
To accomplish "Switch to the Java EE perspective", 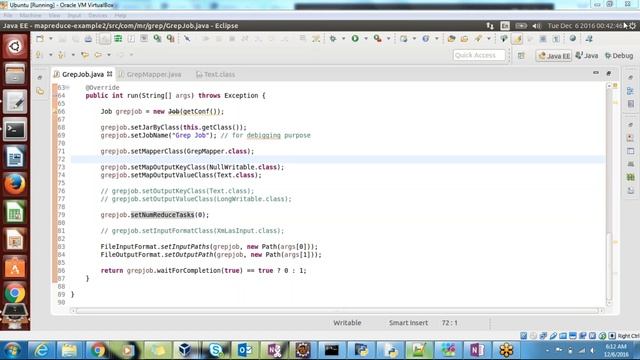I will 554,56.
